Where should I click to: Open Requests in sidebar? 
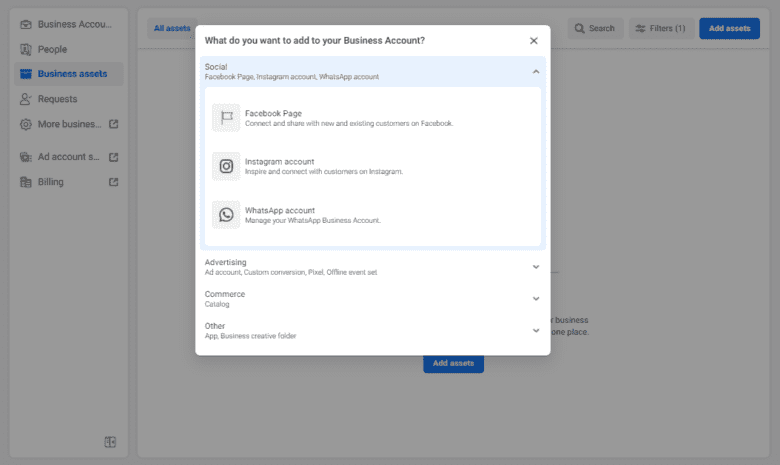point(69,99)
